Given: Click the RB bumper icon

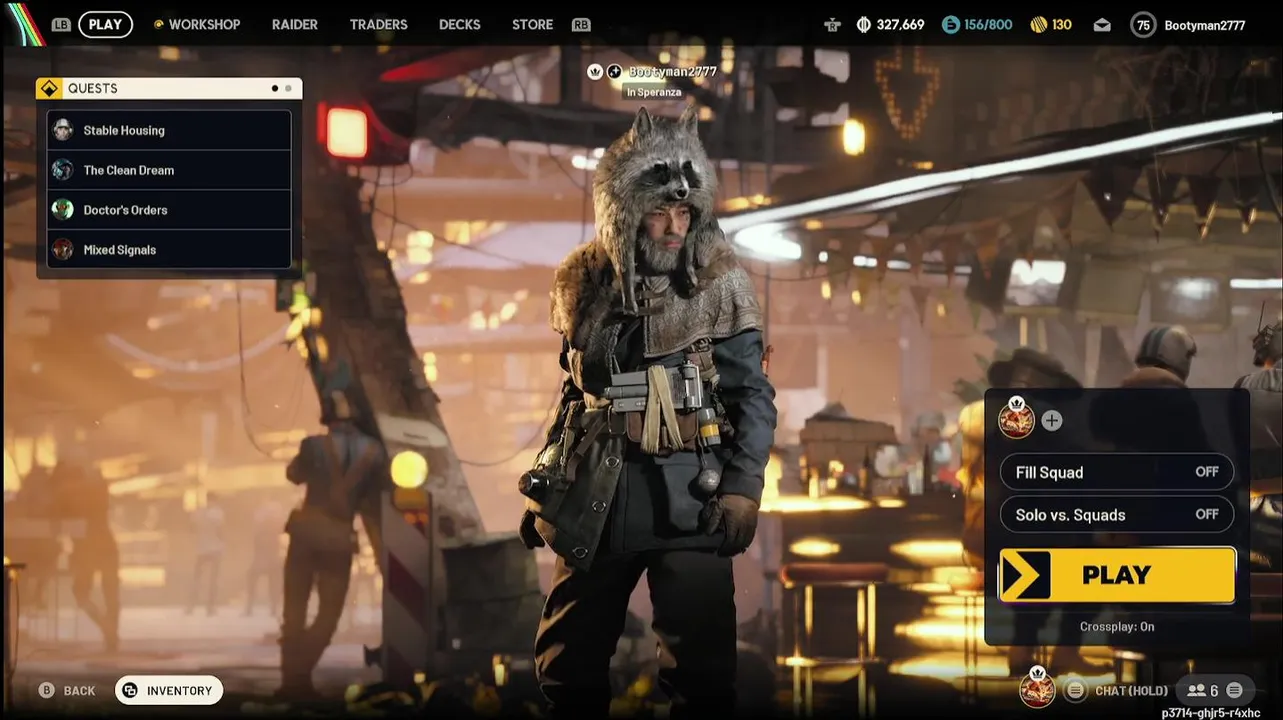Looking at the screenshot, I should 581,24.
